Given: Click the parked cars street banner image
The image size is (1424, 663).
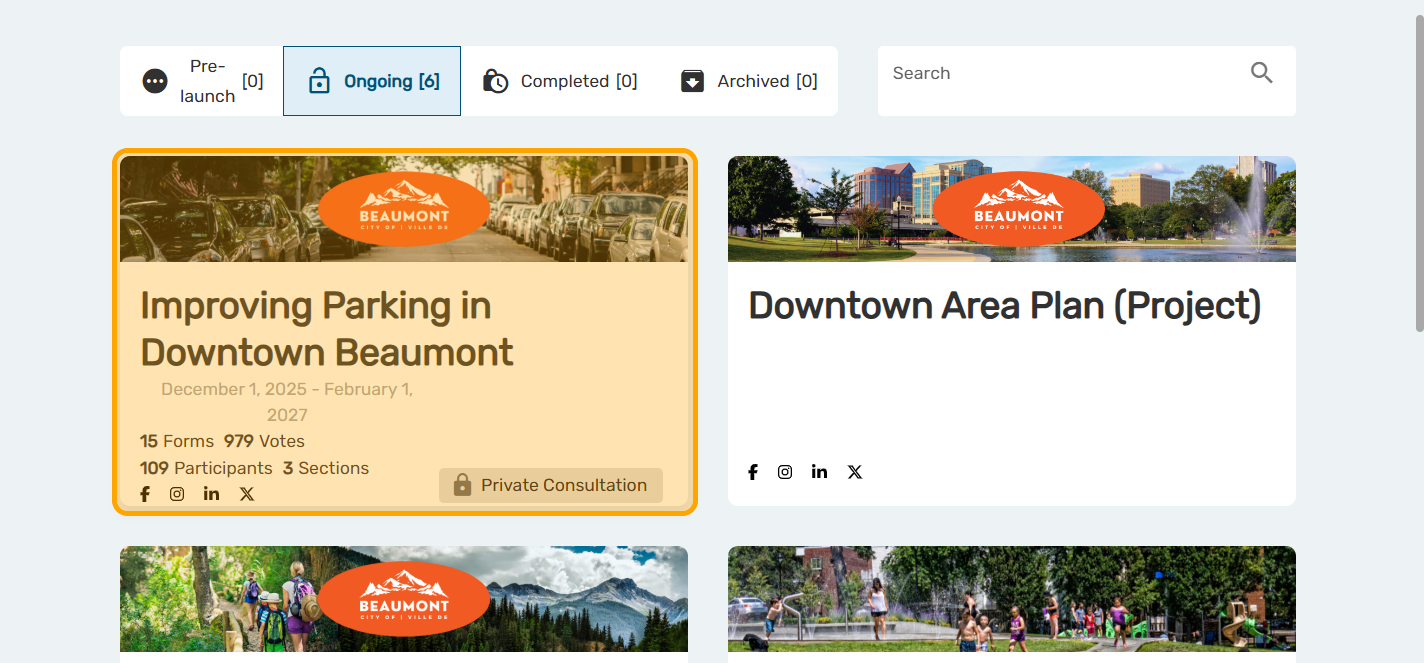Looking at the screenshot, I should (220, 209).
